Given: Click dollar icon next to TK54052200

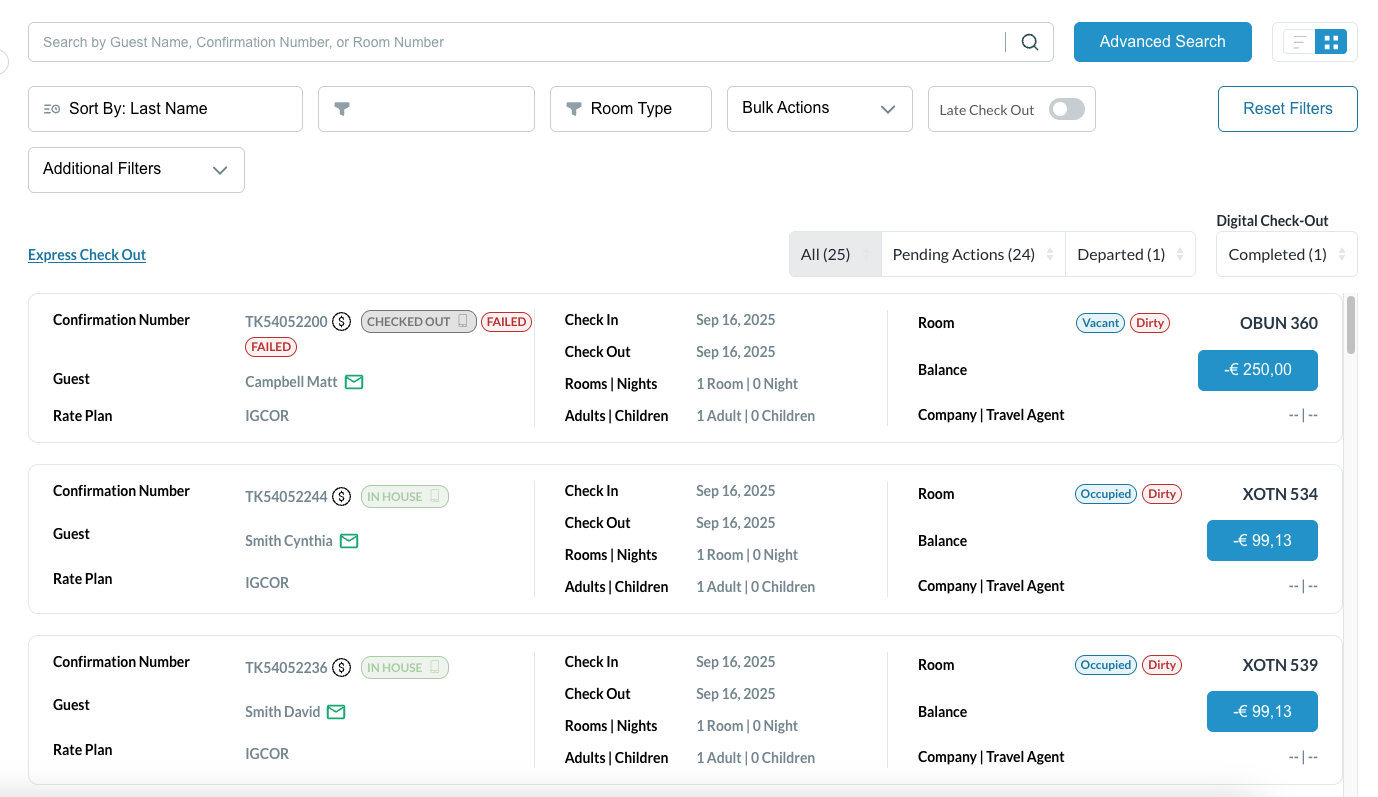Looking at the screenshot, I should pyautogui.click(x=342, y=322).
